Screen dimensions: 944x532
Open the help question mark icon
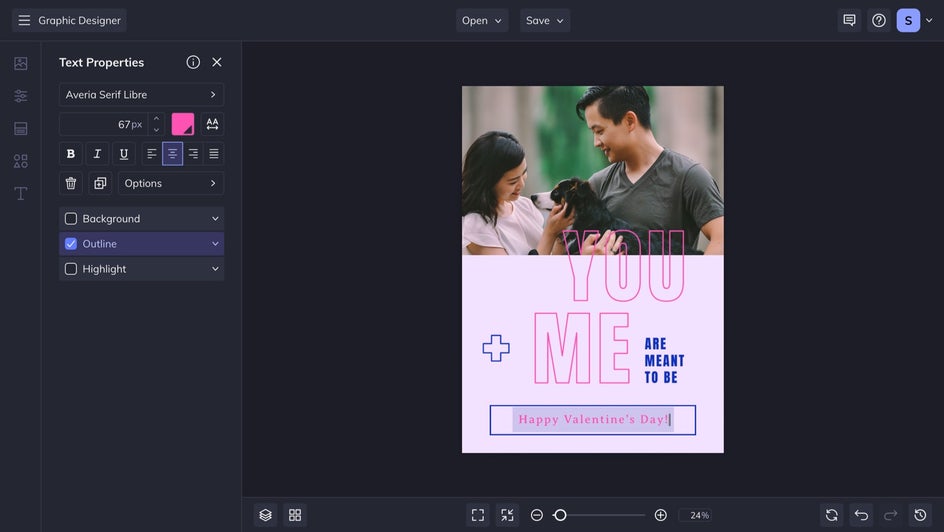click(x=878, y=20)
